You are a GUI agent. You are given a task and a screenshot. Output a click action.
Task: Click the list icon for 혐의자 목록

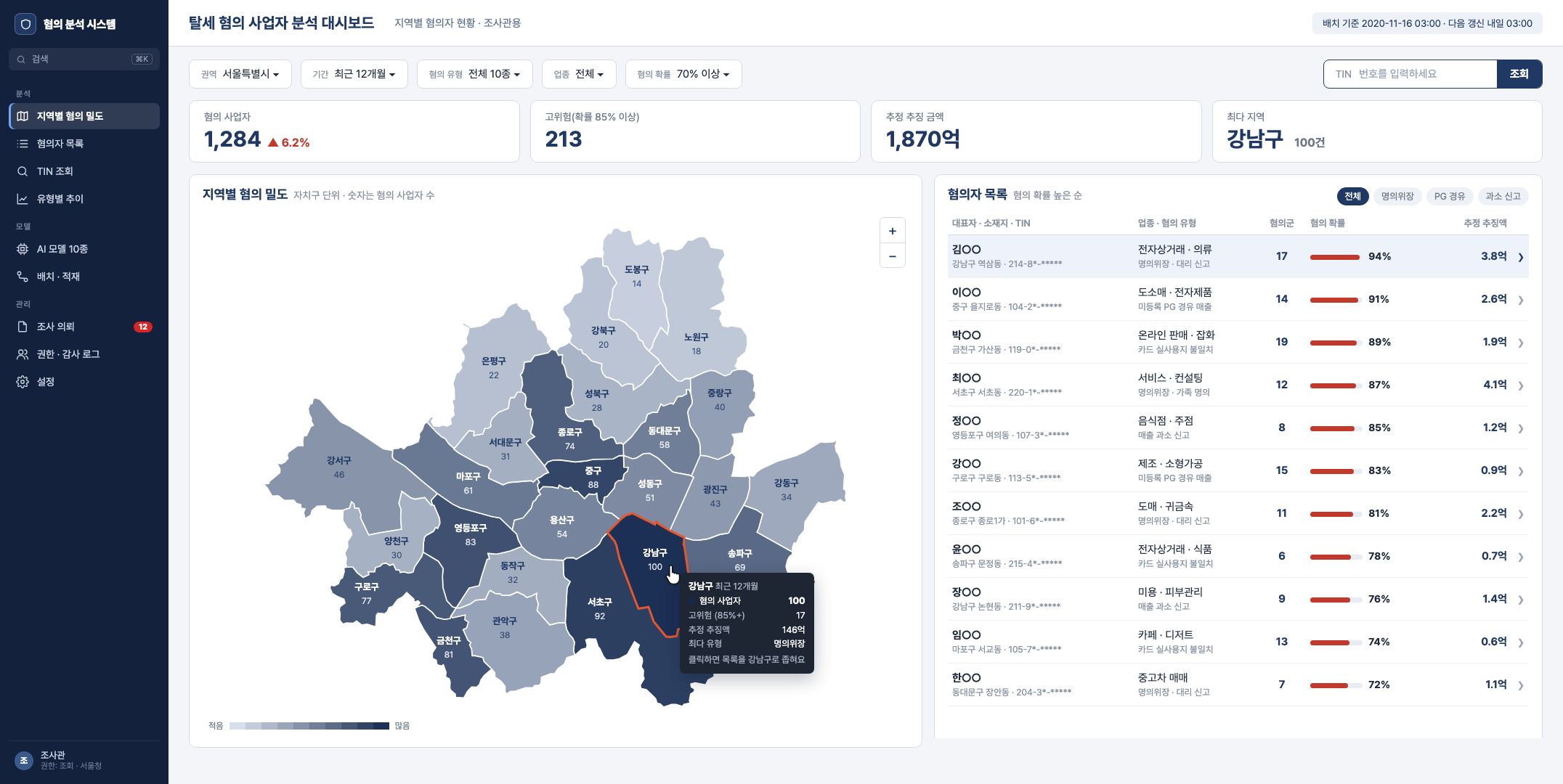[23, 144]
